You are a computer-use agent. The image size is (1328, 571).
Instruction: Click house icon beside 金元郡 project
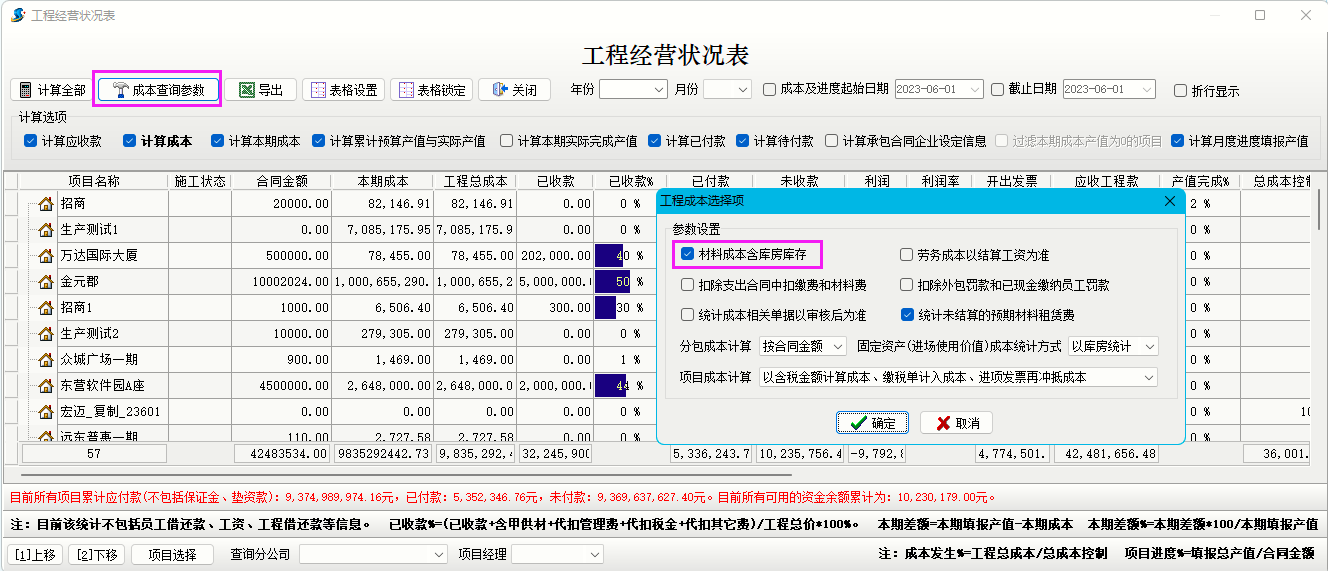tap(46, 282)
